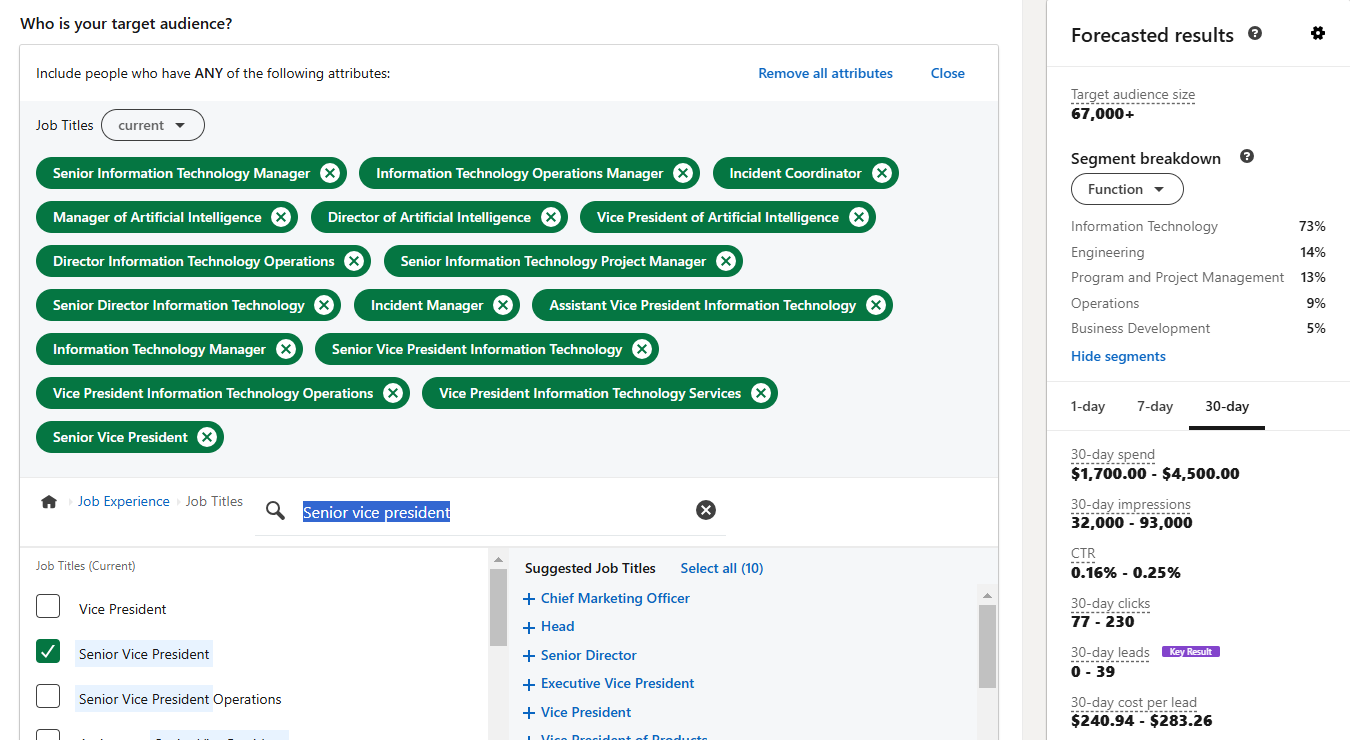Screen dimensions: 1350x740
Task: Click the Key Result badge
Action: (1191, 652)
